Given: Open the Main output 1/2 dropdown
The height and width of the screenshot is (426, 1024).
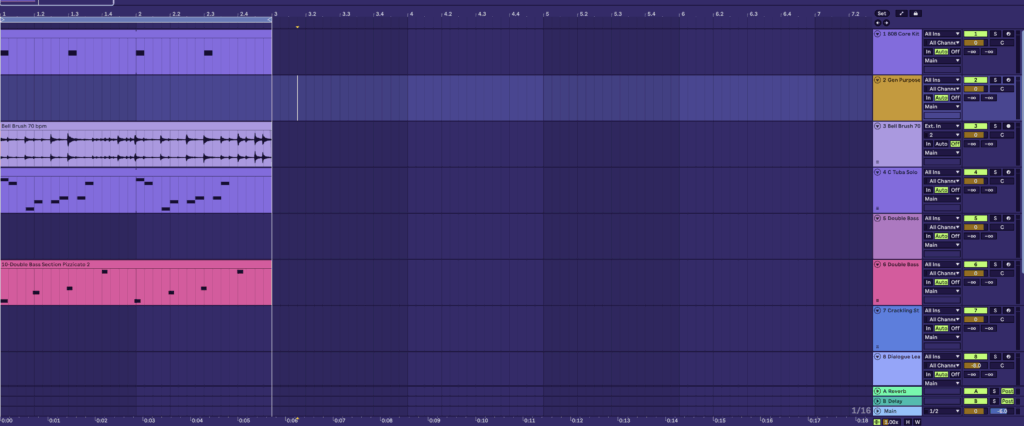Looking at the screenshot, I should 941,411.
